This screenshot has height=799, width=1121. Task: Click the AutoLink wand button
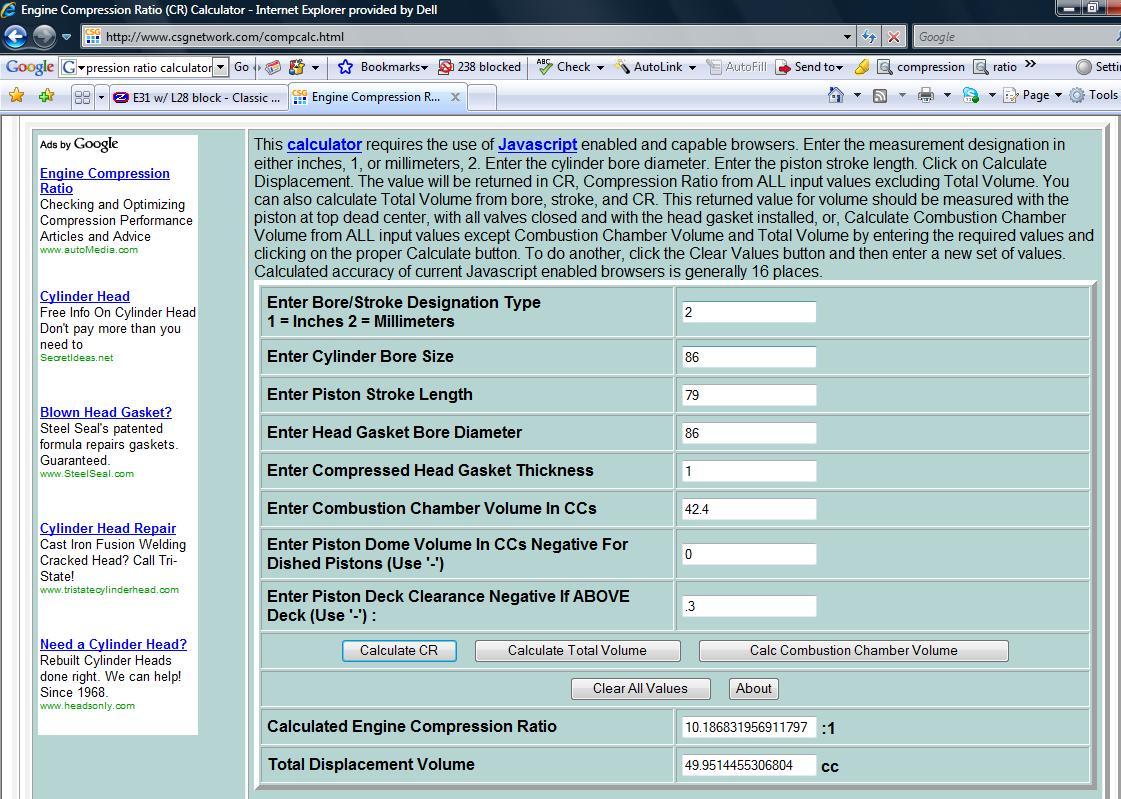tap(649, 67)
